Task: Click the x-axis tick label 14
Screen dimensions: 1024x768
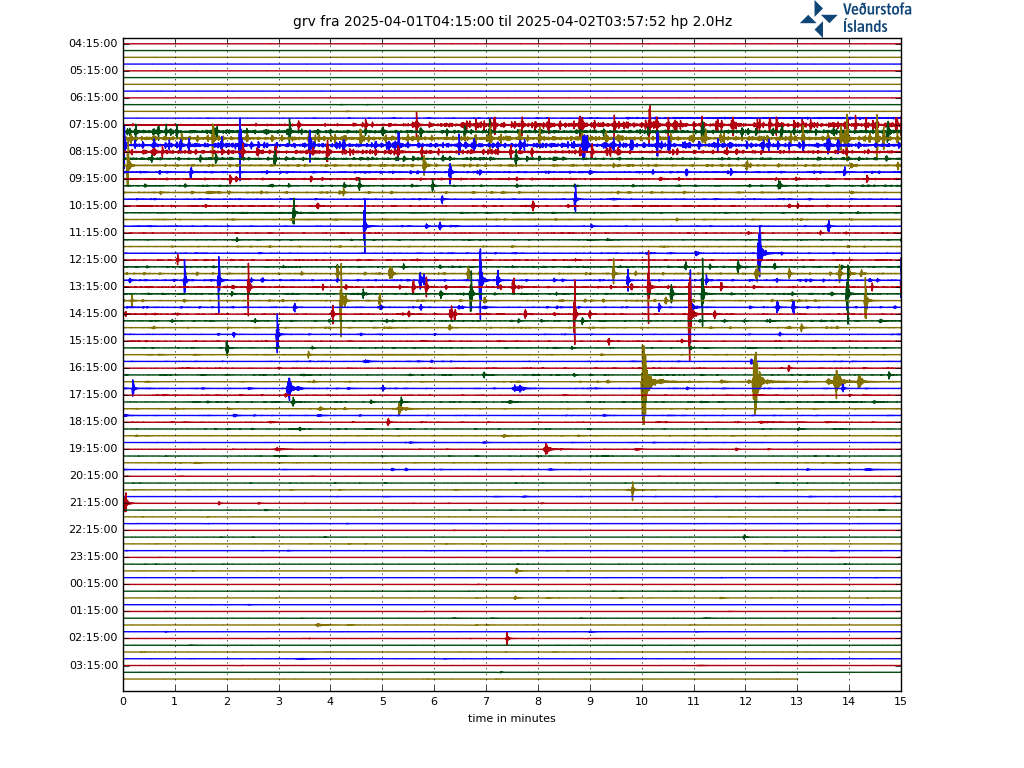Action: pos(848,701)
